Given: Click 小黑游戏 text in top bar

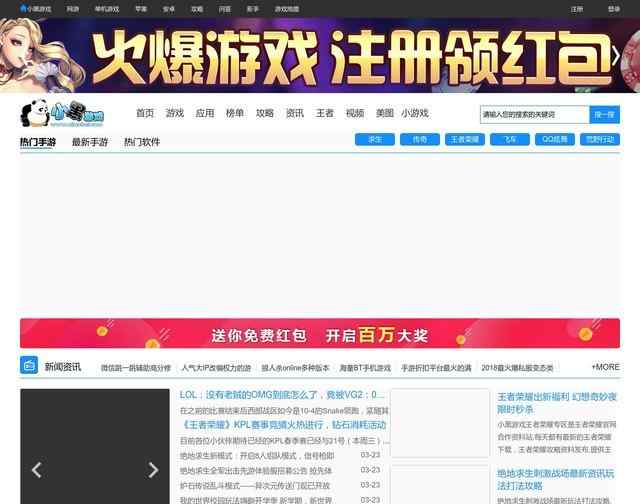Looking at the screenshot, I should point(39,9).
